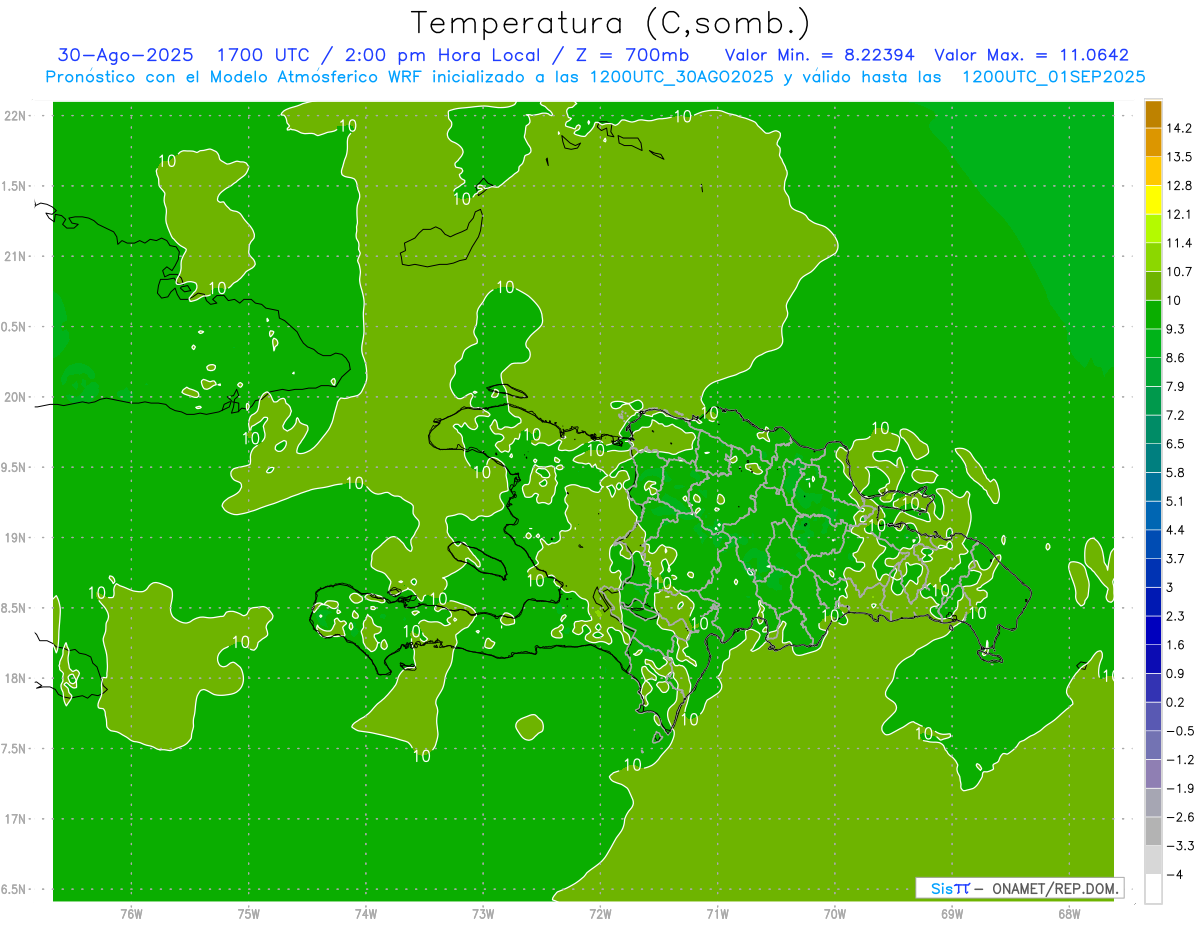The width and height of the screenshot is (1200, 927).
Task: Click the "14.2" colorbar label
Action: 1179,128
